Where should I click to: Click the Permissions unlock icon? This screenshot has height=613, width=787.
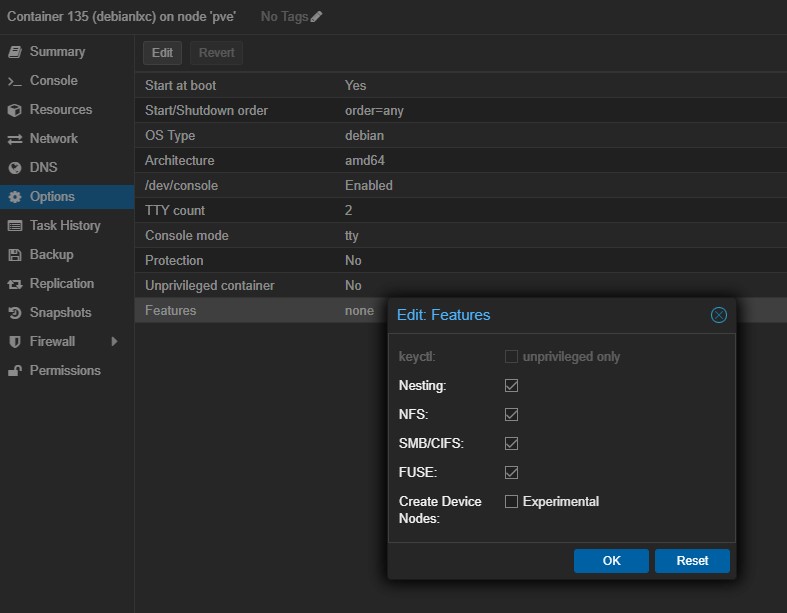click(x=15, y=371)
